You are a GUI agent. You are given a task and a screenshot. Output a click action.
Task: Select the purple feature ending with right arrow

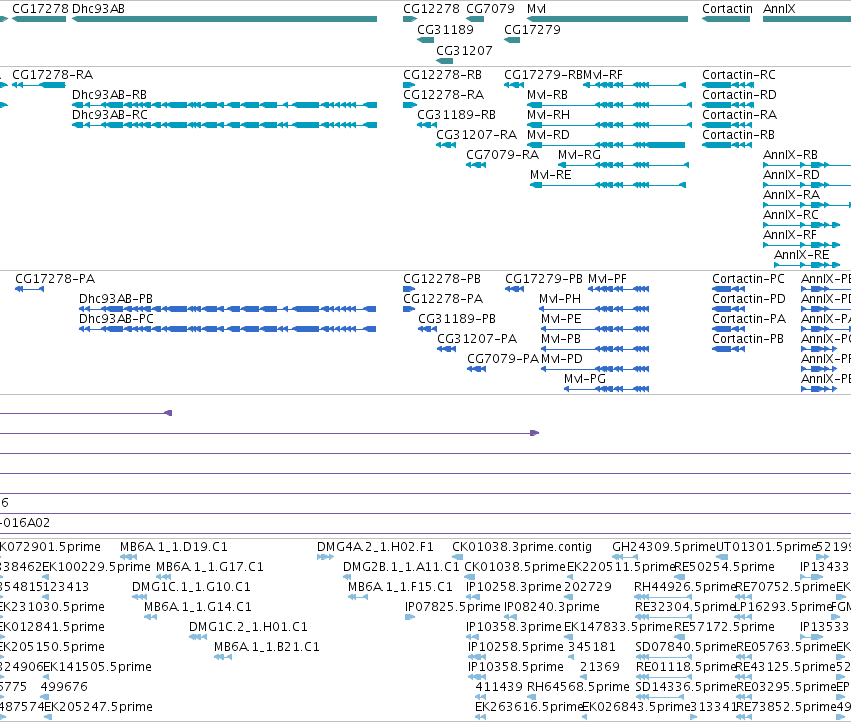(270, 433)
